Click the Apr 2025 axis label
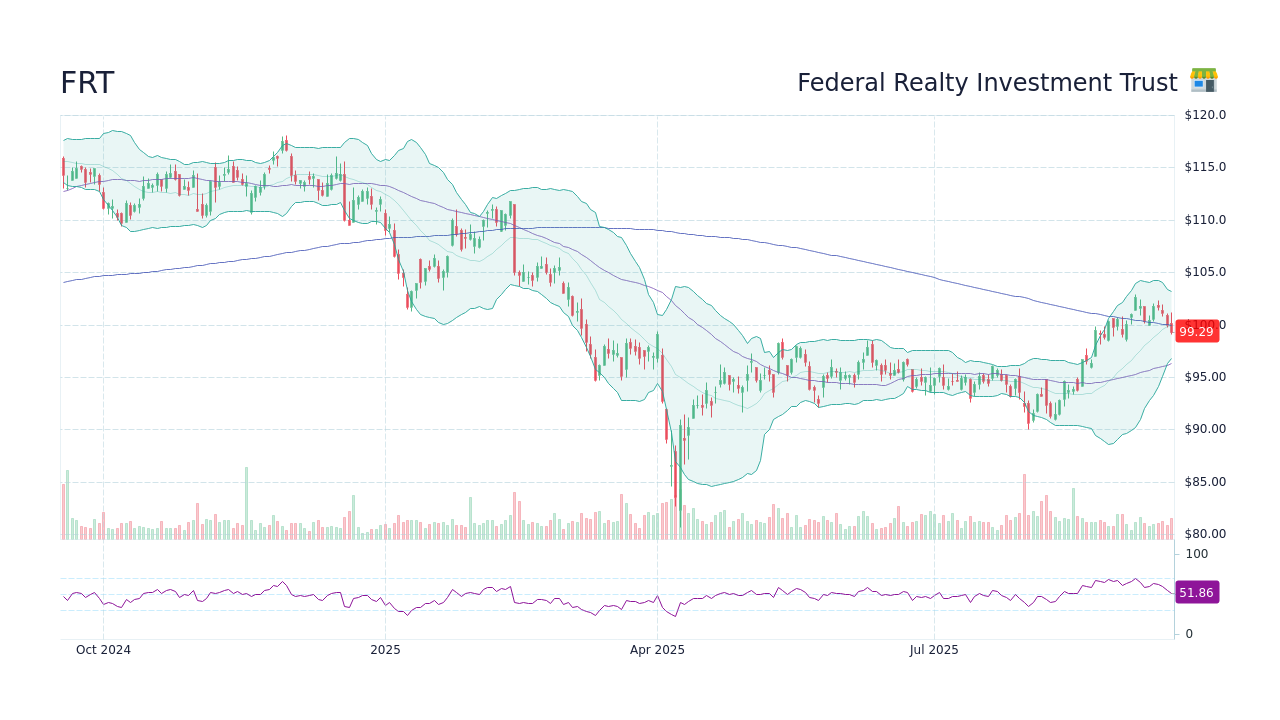The image size is (1280, 720). click(658, 650)
